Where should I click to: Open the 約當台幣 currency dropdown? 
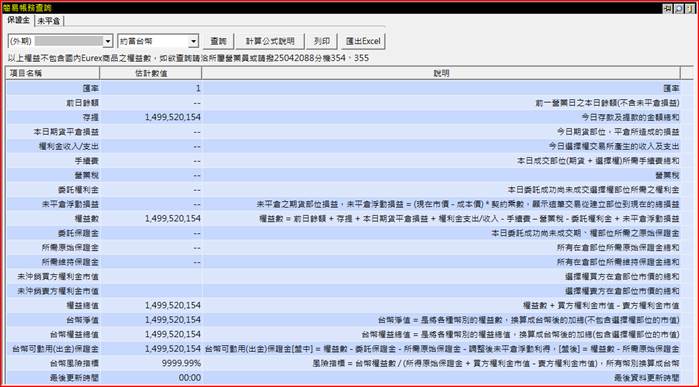point(193,41)
